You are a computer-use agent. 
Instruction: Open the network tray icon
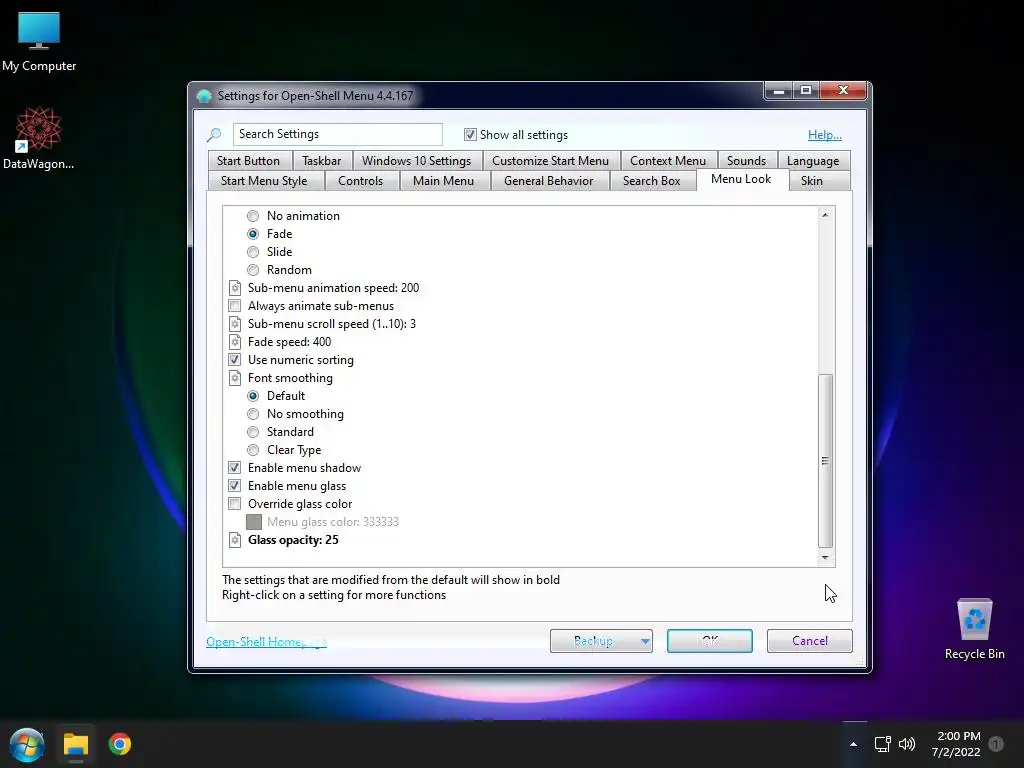tap(882, 744)
